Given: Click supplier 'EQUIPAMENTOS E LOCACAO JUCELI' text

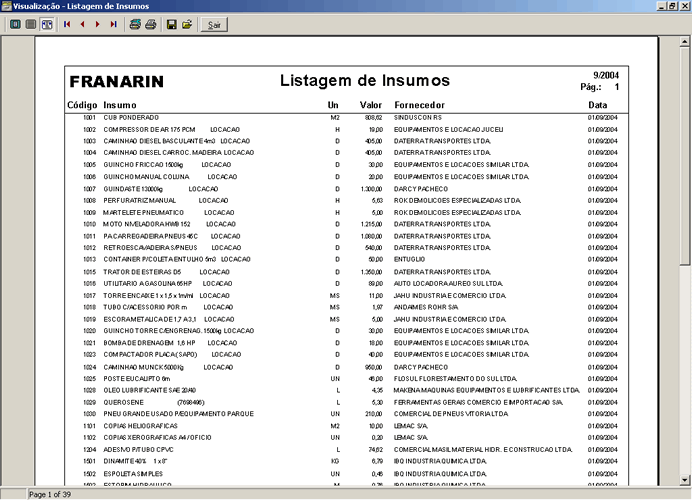Looking at the screenshot, I should tap(448, 130).
